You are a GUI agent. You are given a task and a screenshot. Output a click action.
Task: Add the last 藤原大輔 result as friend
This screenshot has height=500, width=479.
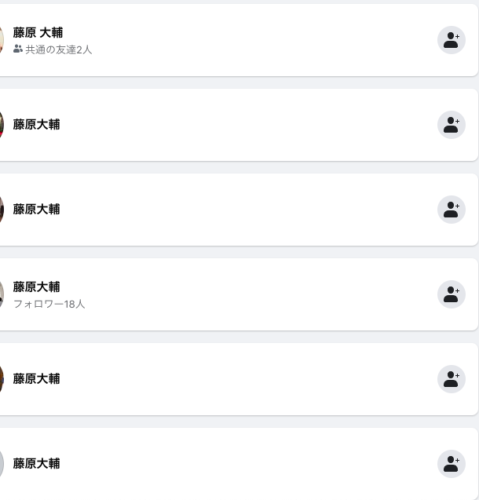click(x=451, y=464)
